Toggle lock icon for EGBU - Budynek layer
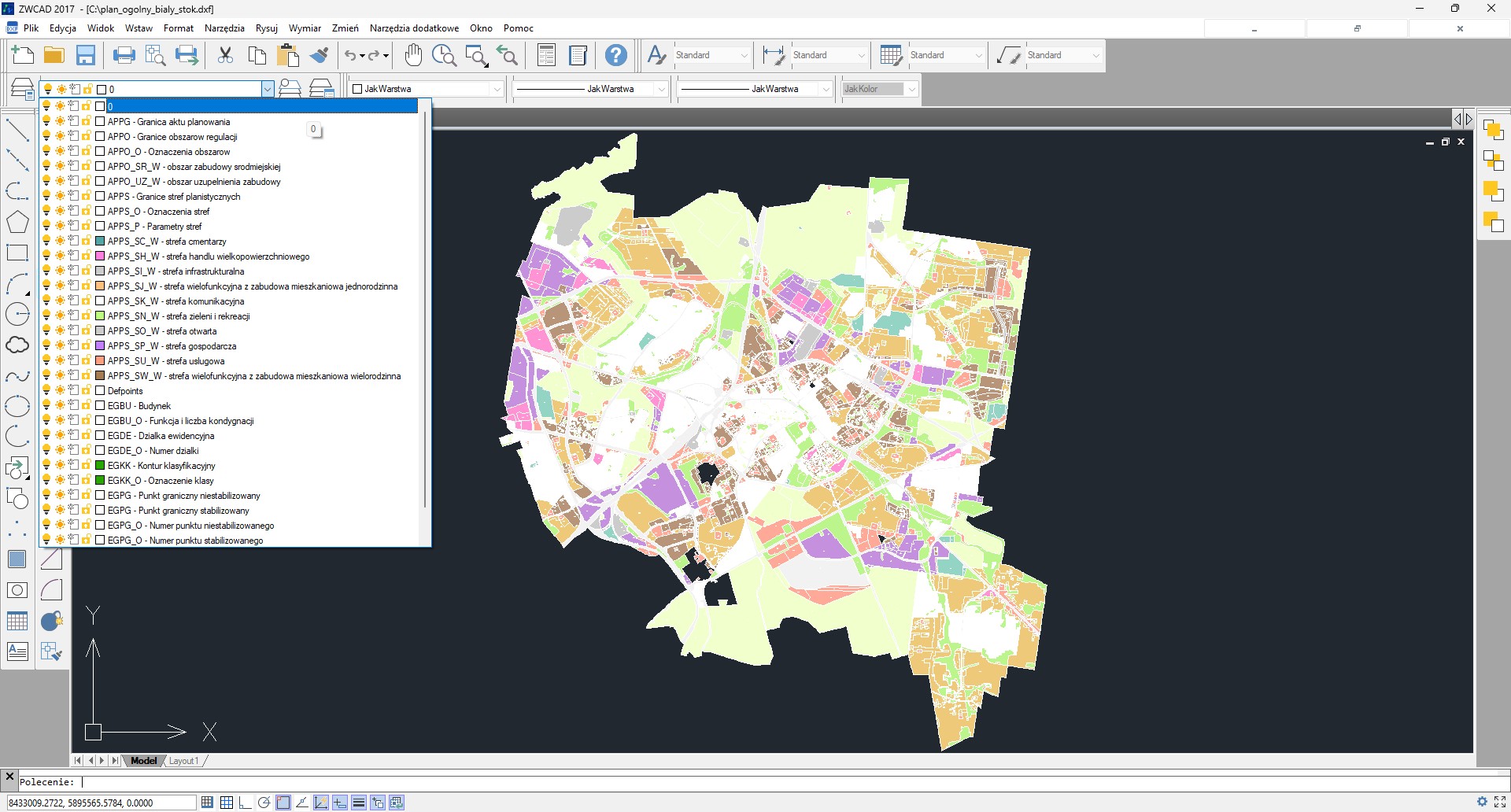1511x812 pixels. [86, 405]
